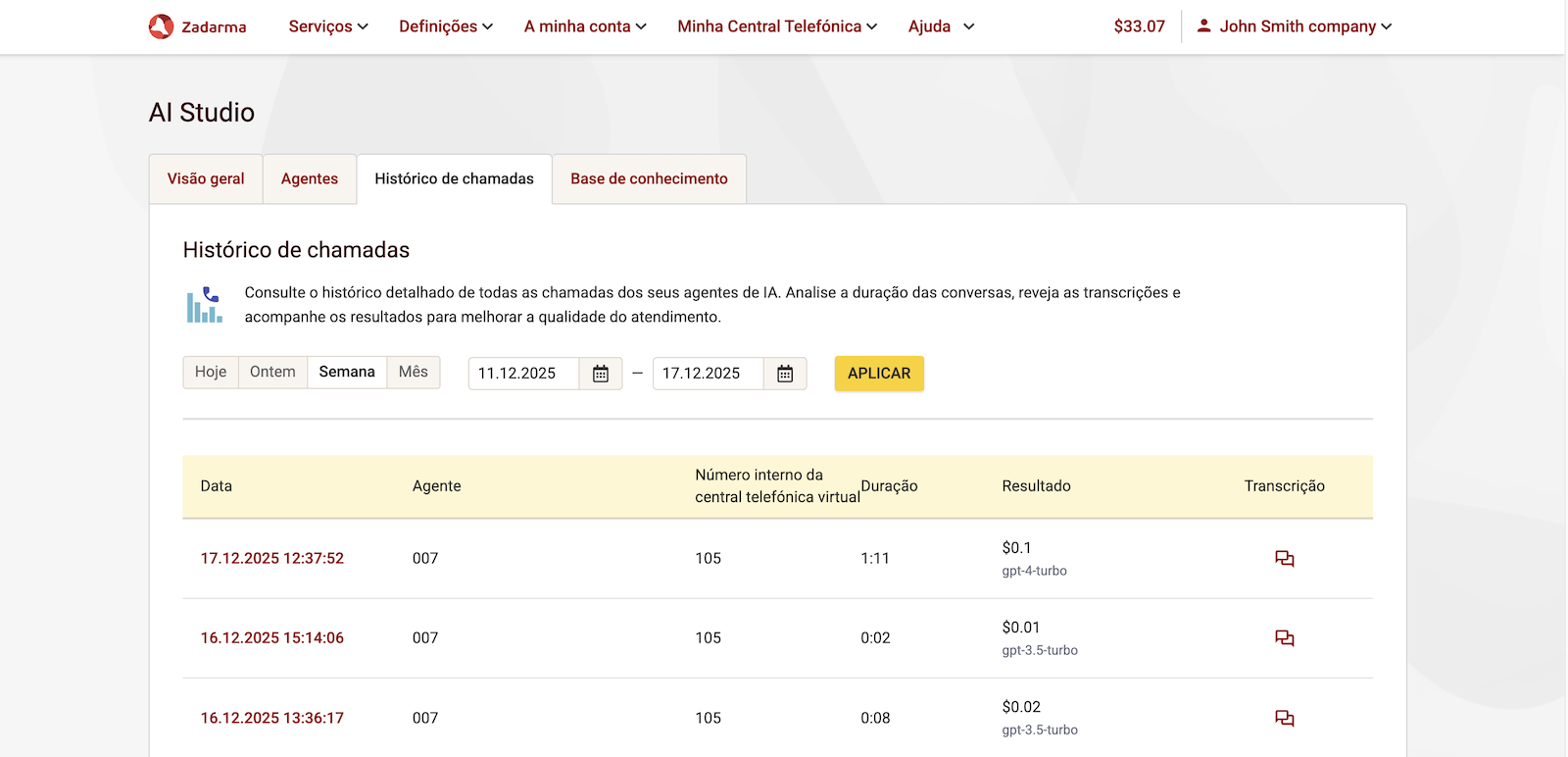Open transcription for the 16.12.2025 15:14:06 call

(1284, 638)
